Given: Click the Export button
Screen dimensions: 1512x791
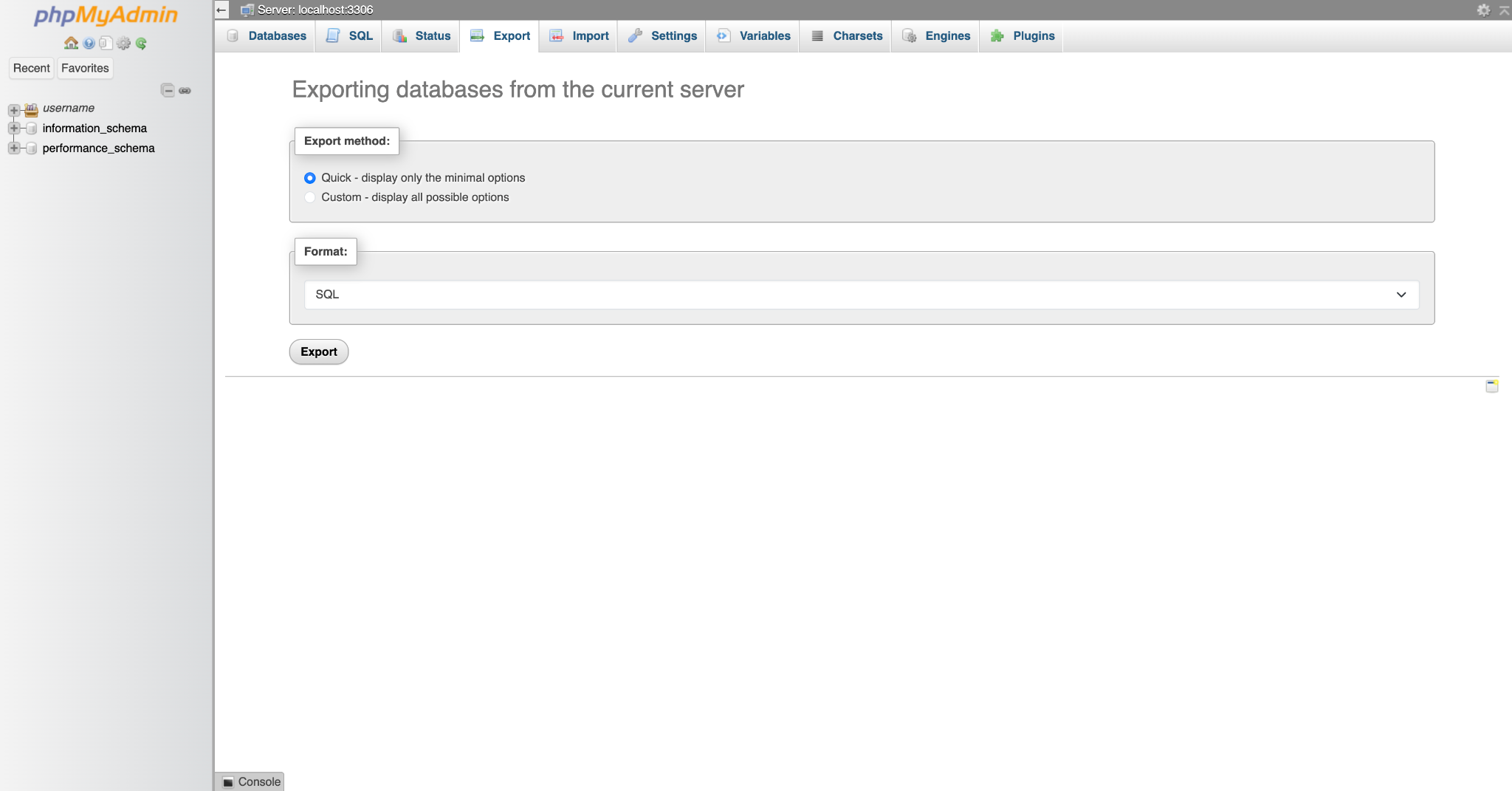Looking at the screenshot, I should pos(318,352).
